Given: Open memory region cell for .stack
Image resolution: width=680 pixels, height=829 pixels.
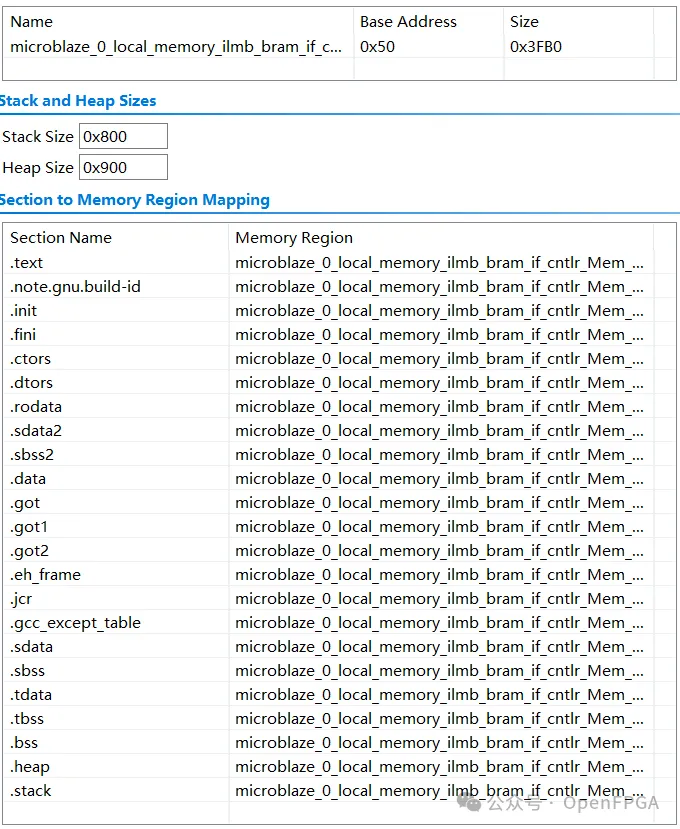Looking at the screenshot, I should pyautogui.click(x=439, y=791).
